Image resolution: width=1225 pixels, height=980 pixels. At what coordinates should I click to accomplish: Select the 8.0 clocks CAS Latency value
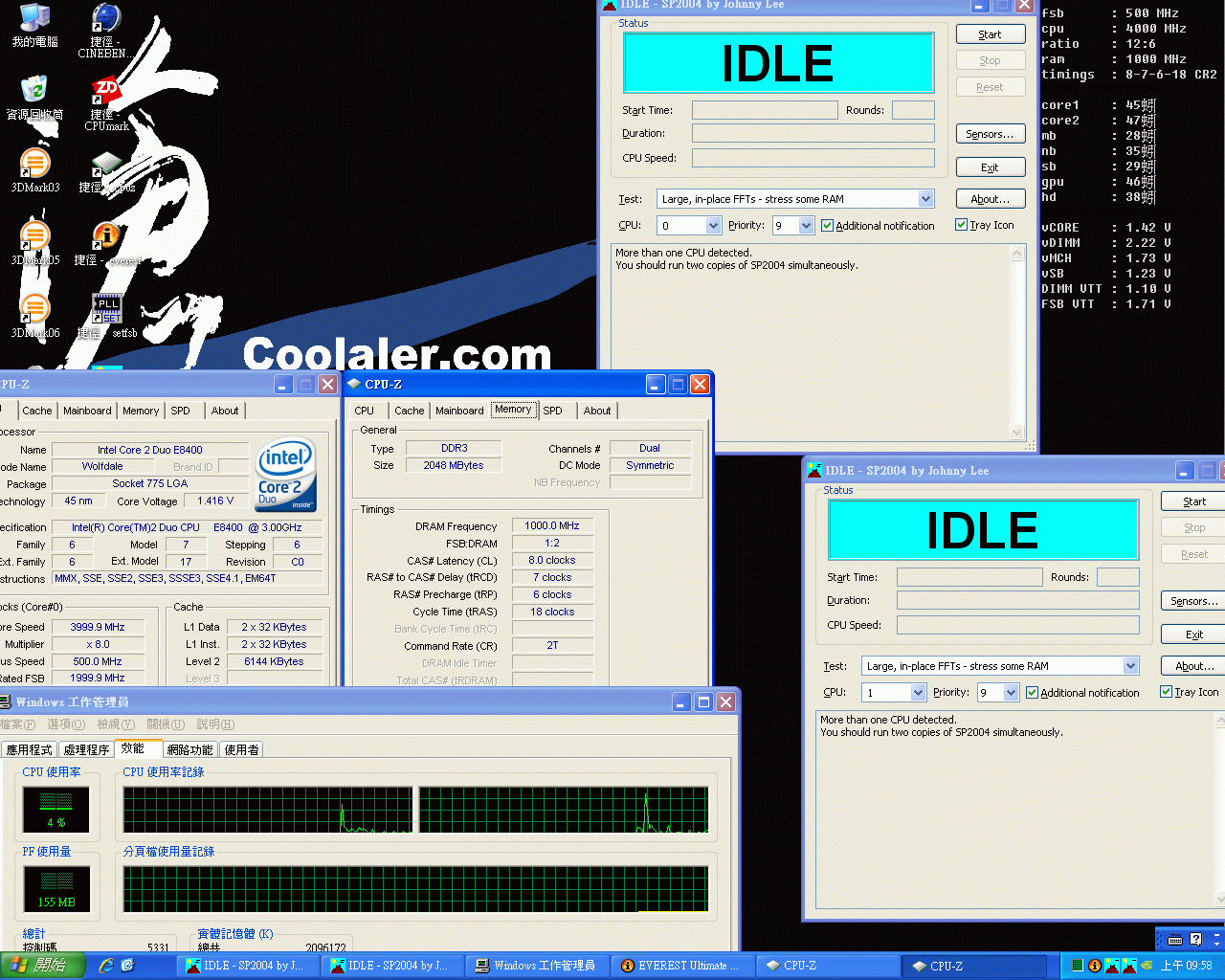551,560
